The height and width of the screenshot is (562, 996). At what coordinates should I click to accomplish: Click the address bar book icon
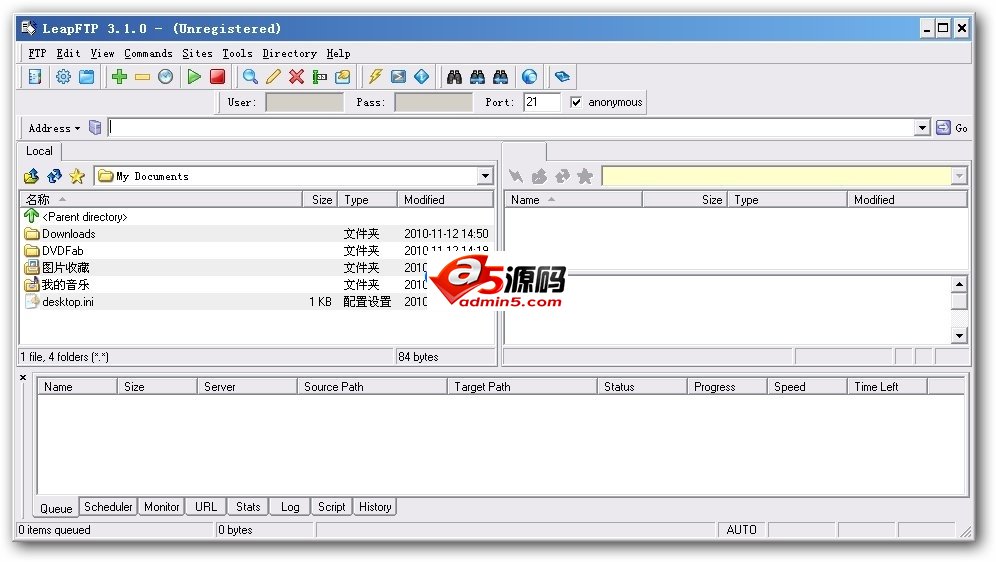(95, 128)
